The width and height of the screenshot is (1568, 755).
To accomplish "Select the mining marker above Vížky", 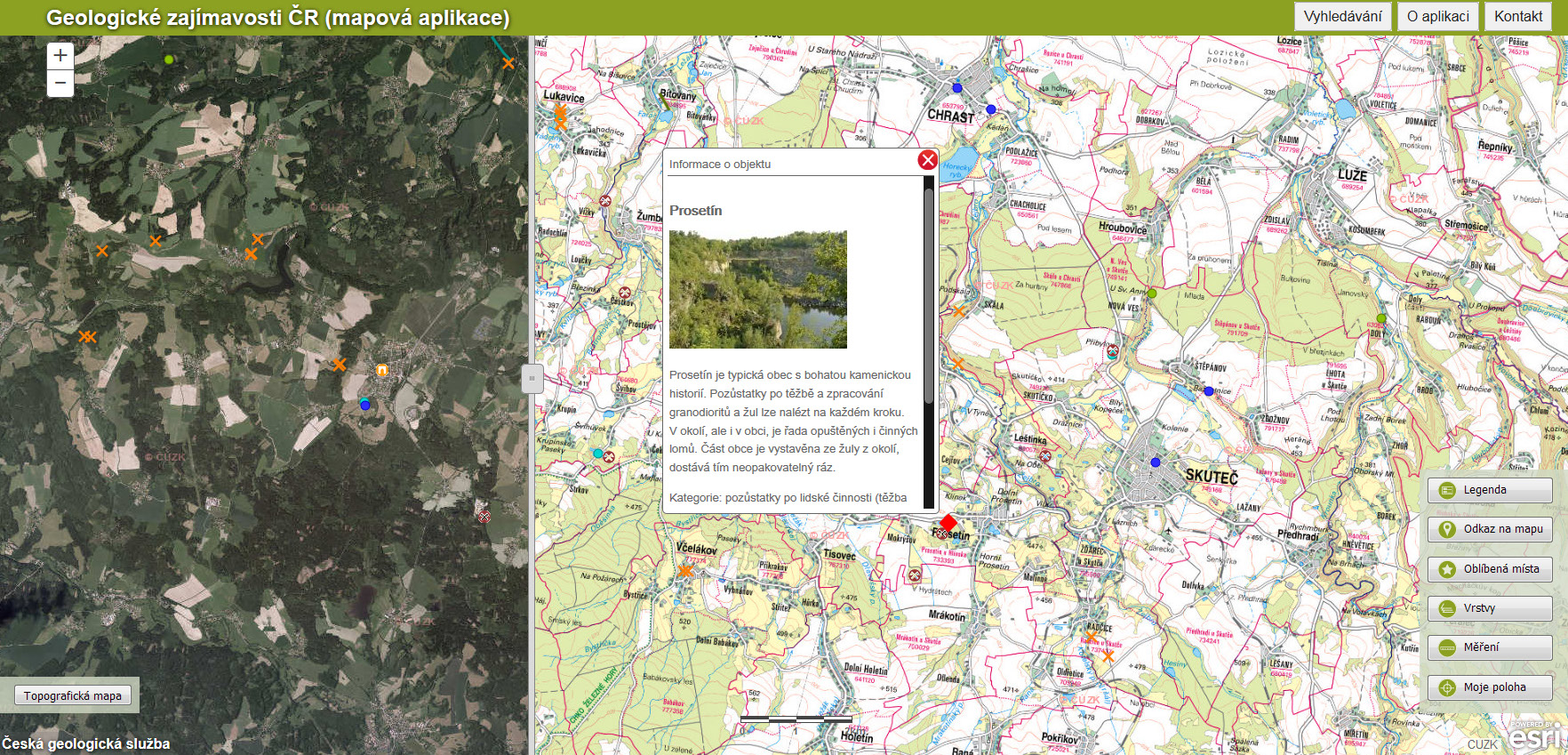I will 605,201.
